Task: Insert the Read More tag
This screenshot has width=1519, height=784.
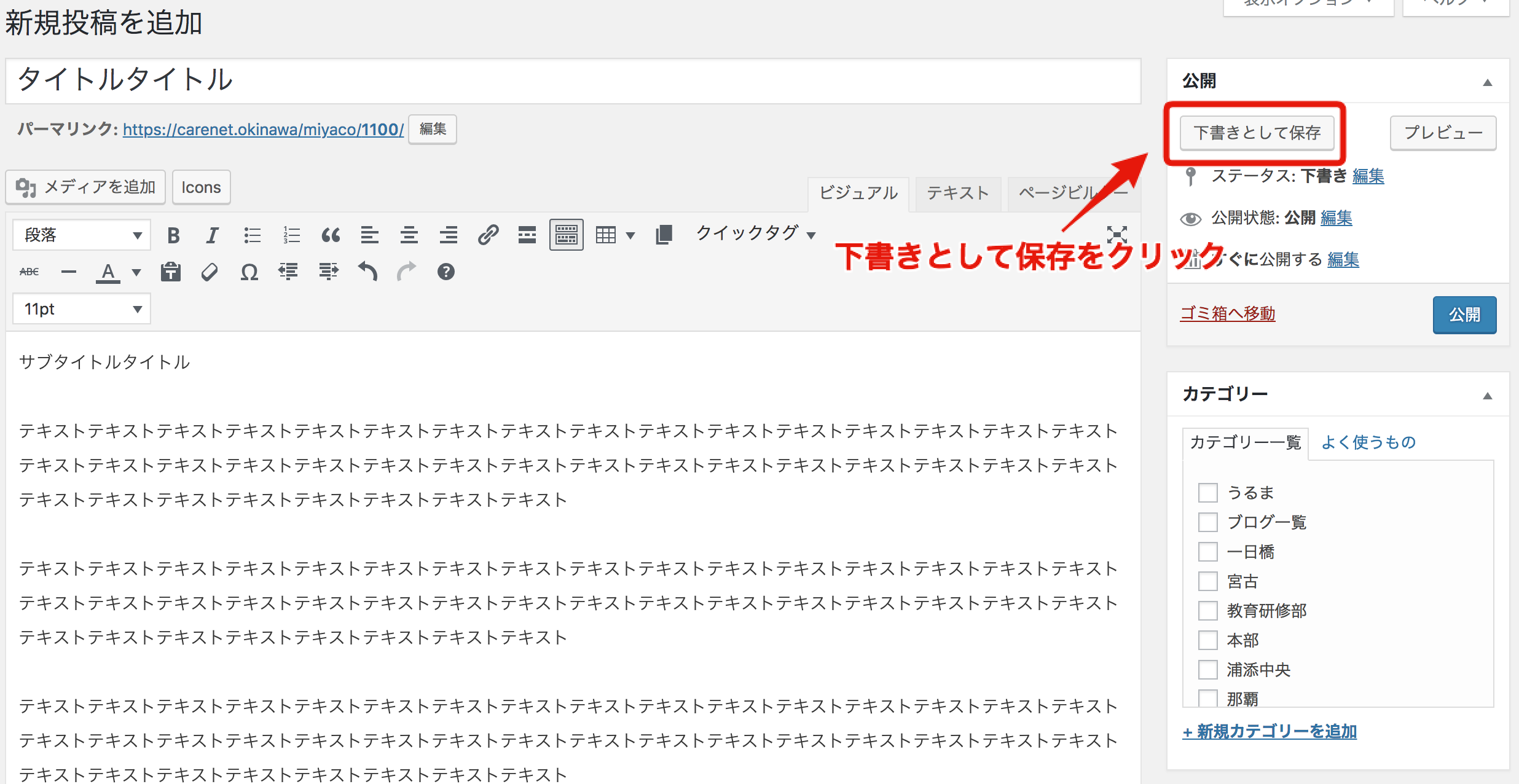Action: pos(527,235)
